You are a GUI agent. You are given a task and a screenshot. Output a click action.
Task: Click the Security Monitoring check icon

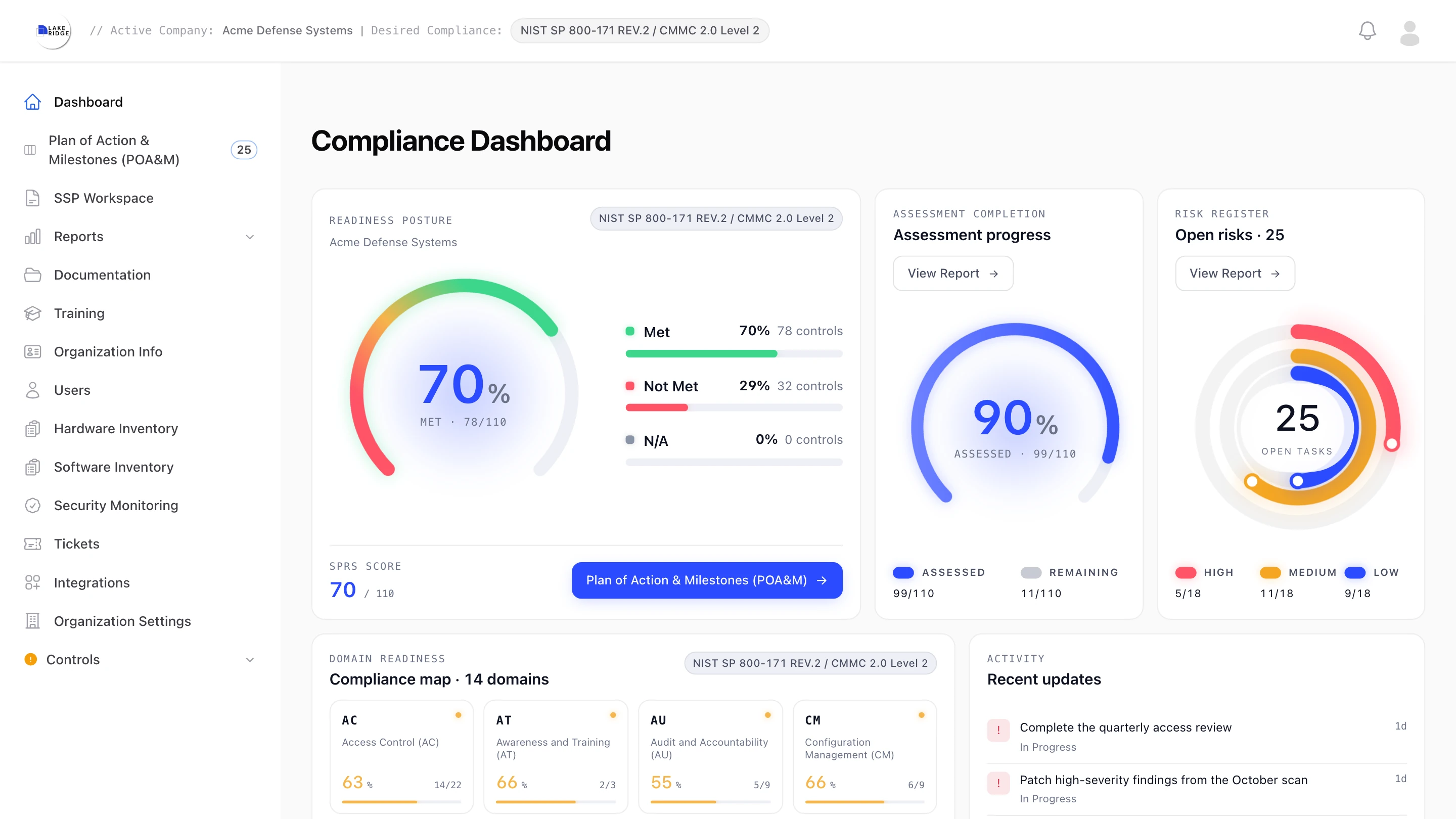pyautogui.click(x=32, y=506)
